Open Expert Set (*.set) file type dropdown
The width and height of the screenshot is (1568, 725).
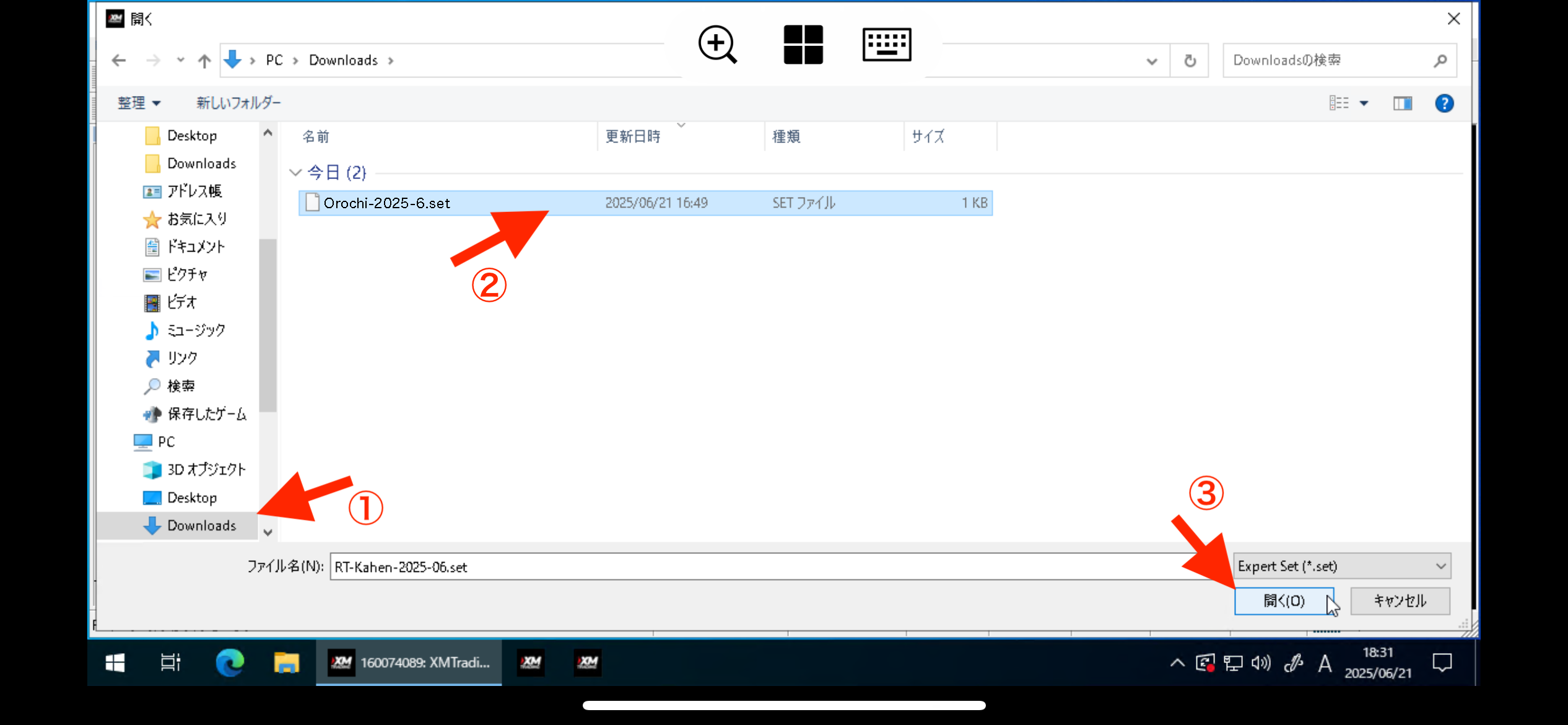pos(1342,566)
